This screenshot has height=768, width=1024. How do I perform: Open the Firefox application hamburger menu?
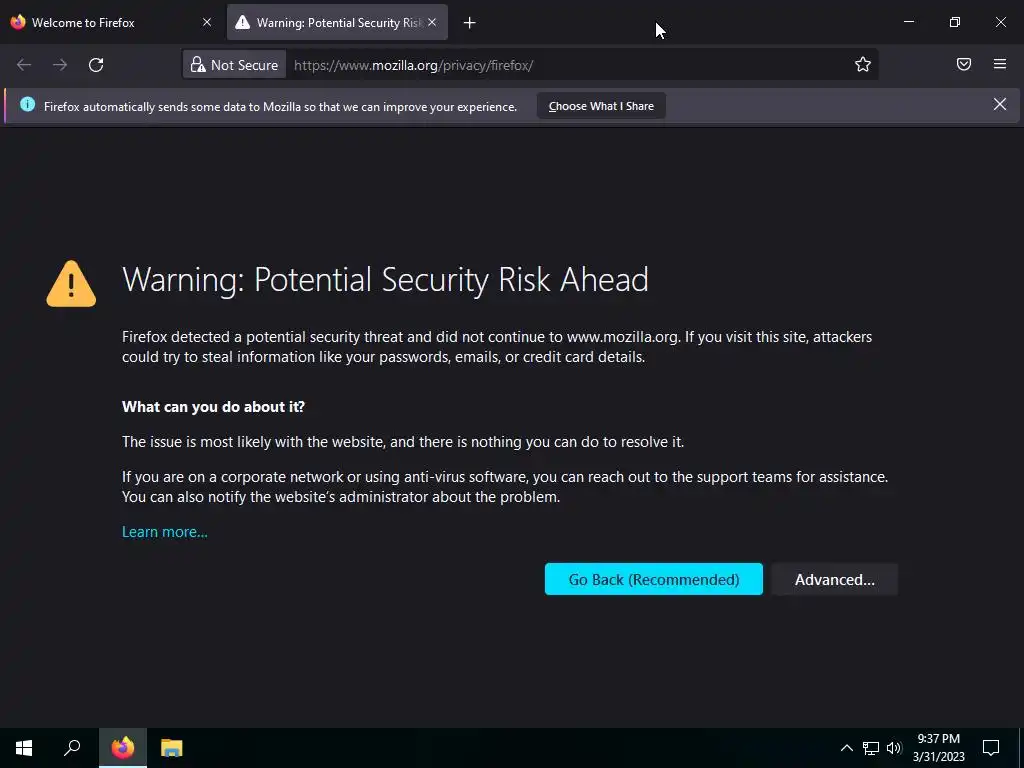tap(1000, 64)
